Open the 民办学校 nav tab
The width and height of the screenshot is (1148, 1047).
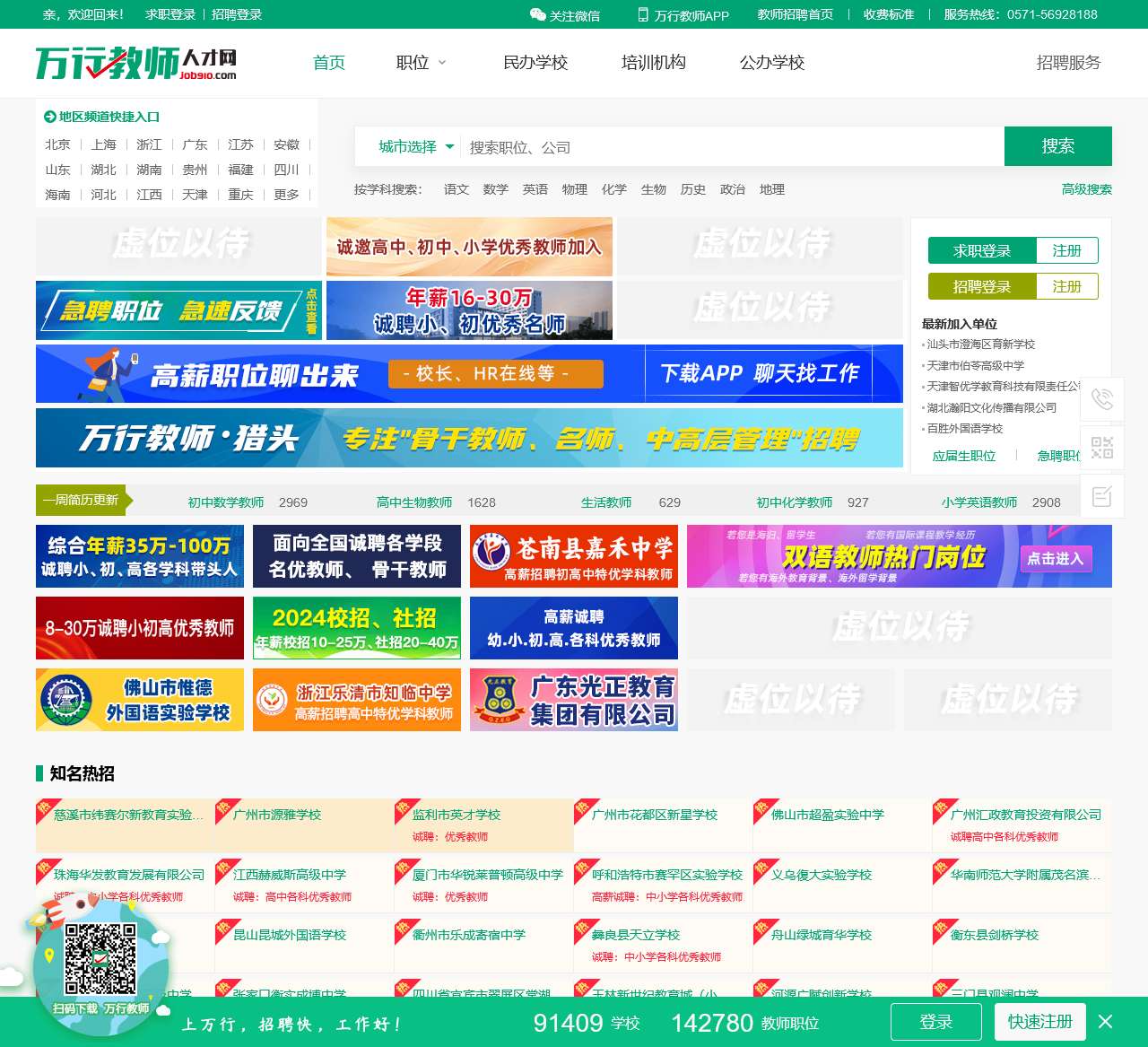(535, 63)
